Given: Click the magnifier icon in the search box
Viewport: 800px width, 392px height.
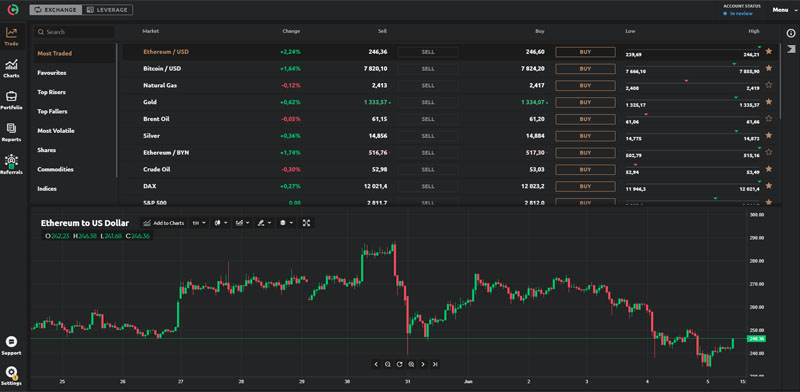Looking at the screenshot, I should tap(40, 32).
